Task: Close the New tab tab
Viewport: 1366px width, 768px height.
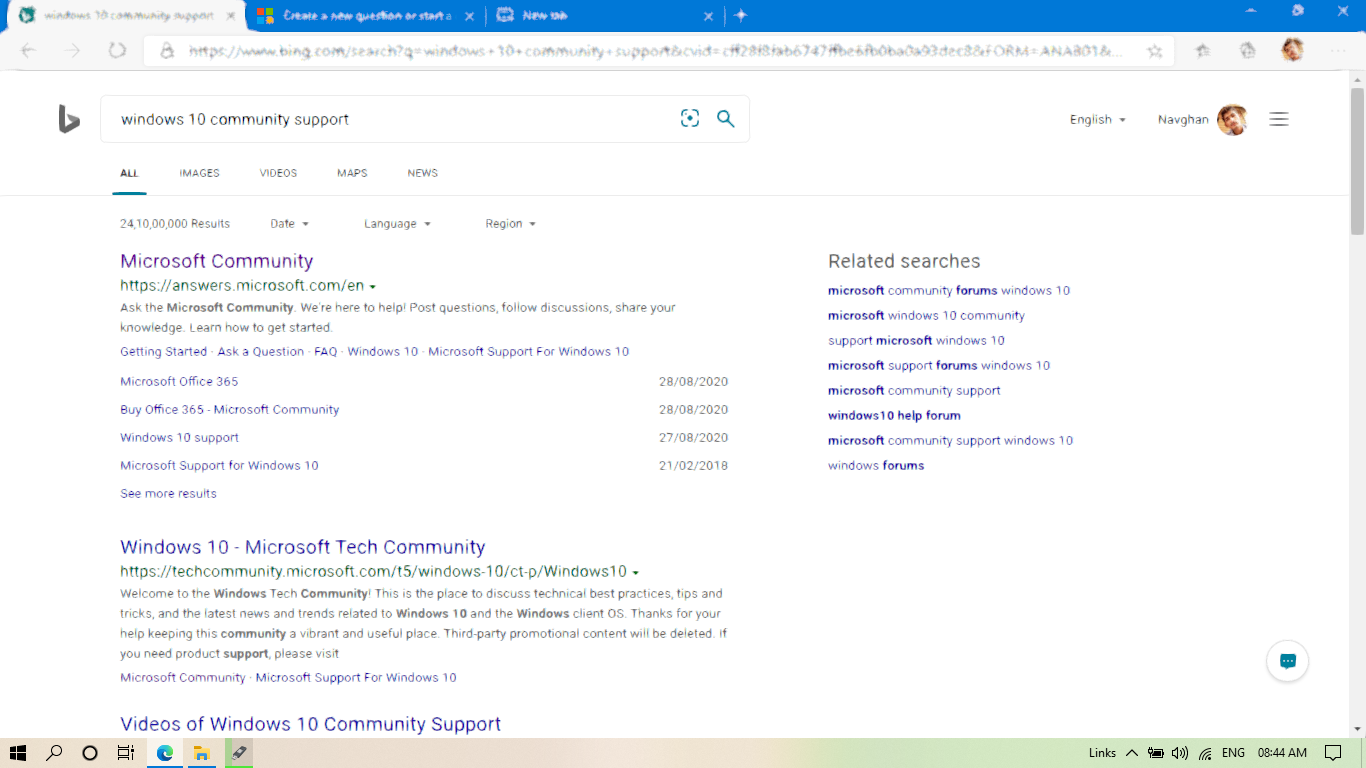Action: (709, 16)
